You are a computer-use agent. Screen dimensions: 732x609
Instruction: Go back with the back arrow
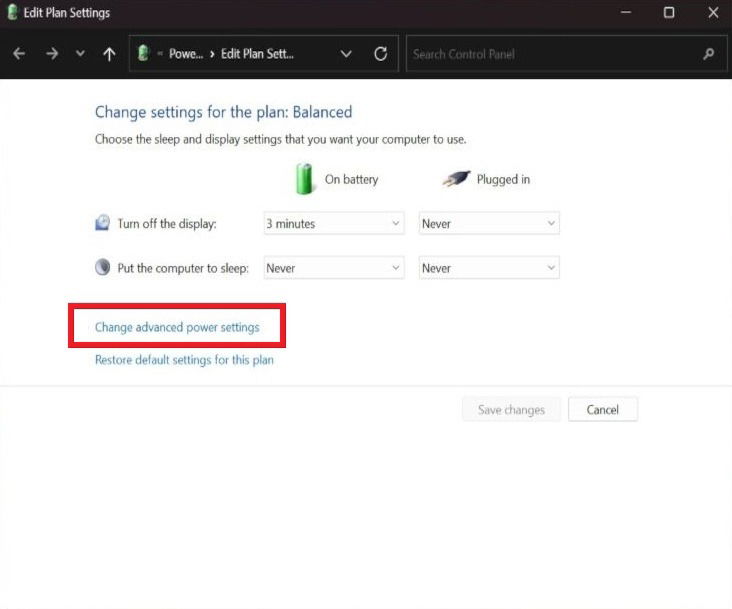(x=19, y=54)
